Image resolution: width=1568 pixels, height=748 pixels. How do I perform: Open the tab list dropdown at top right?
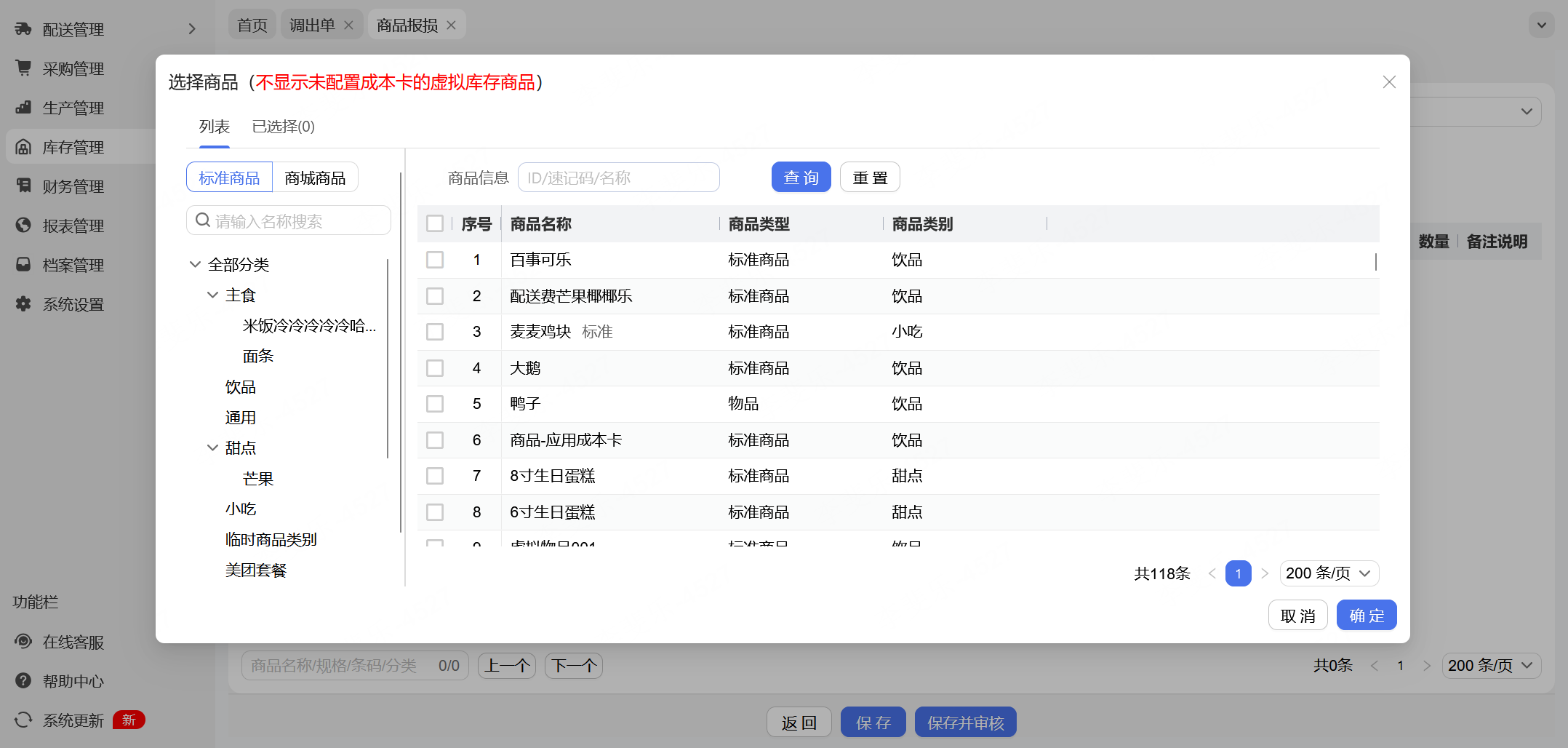click(x=1541, y=25)
